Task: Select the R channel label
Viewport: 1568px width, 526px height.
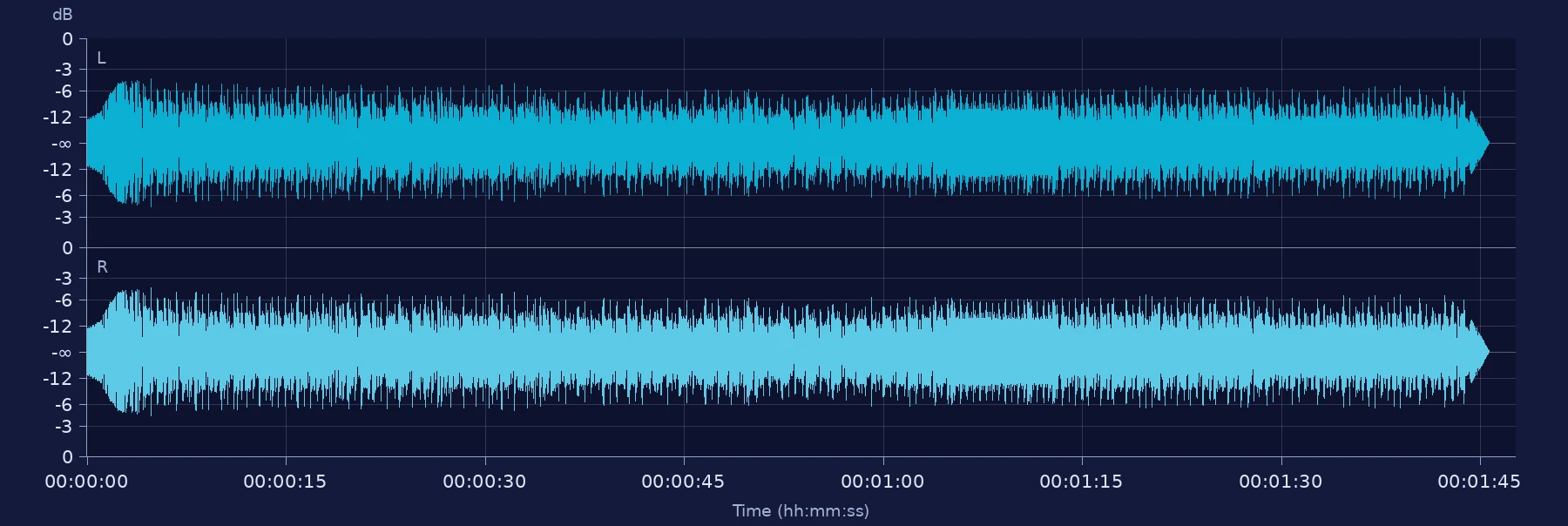Action: 102,267
